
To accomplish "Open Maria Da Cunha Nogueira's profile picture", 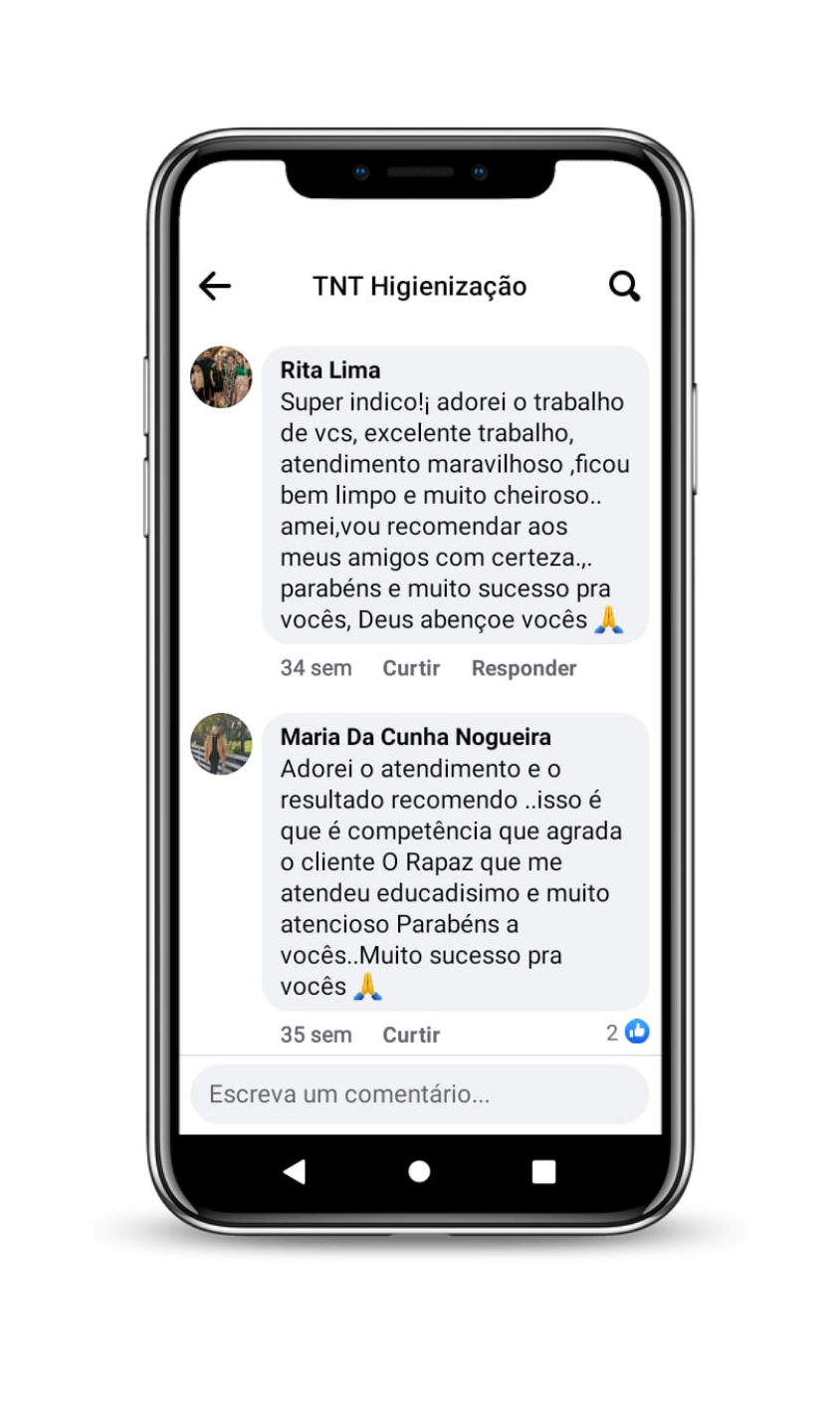I will [x=221, y=744].
